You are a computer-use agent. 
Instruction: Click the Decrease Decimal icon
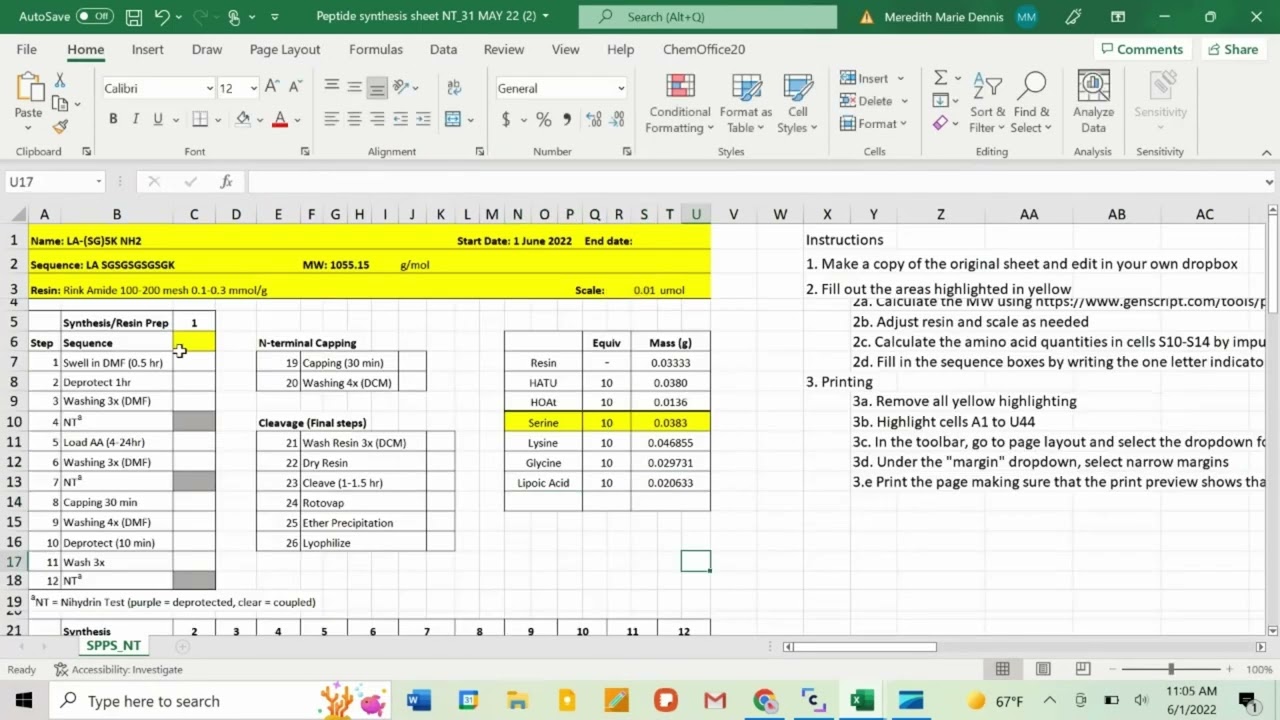pos(615,119)
